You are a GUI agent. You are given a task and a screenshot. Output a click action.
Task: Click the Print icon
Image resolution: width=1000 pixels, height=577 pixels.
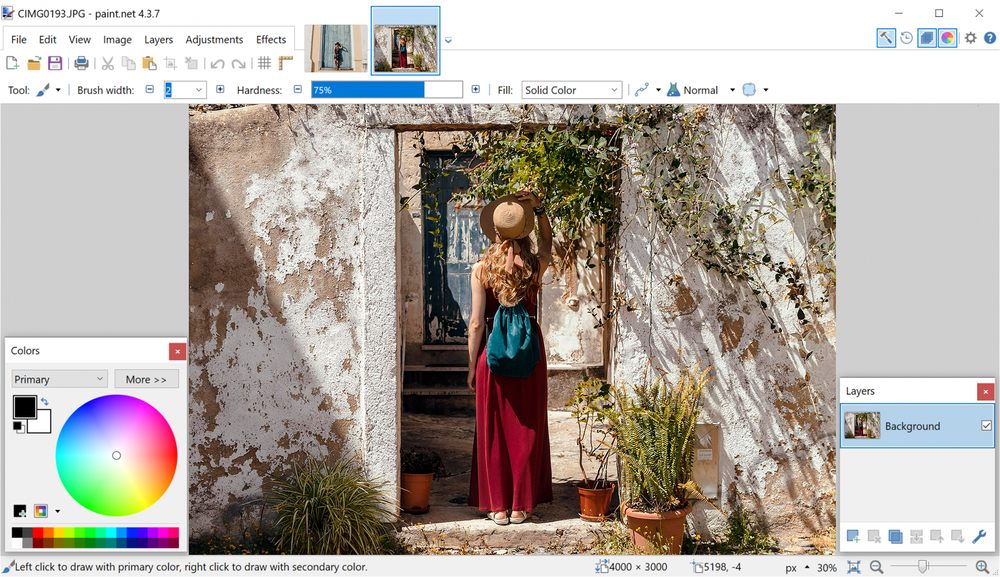pos(82,63)
